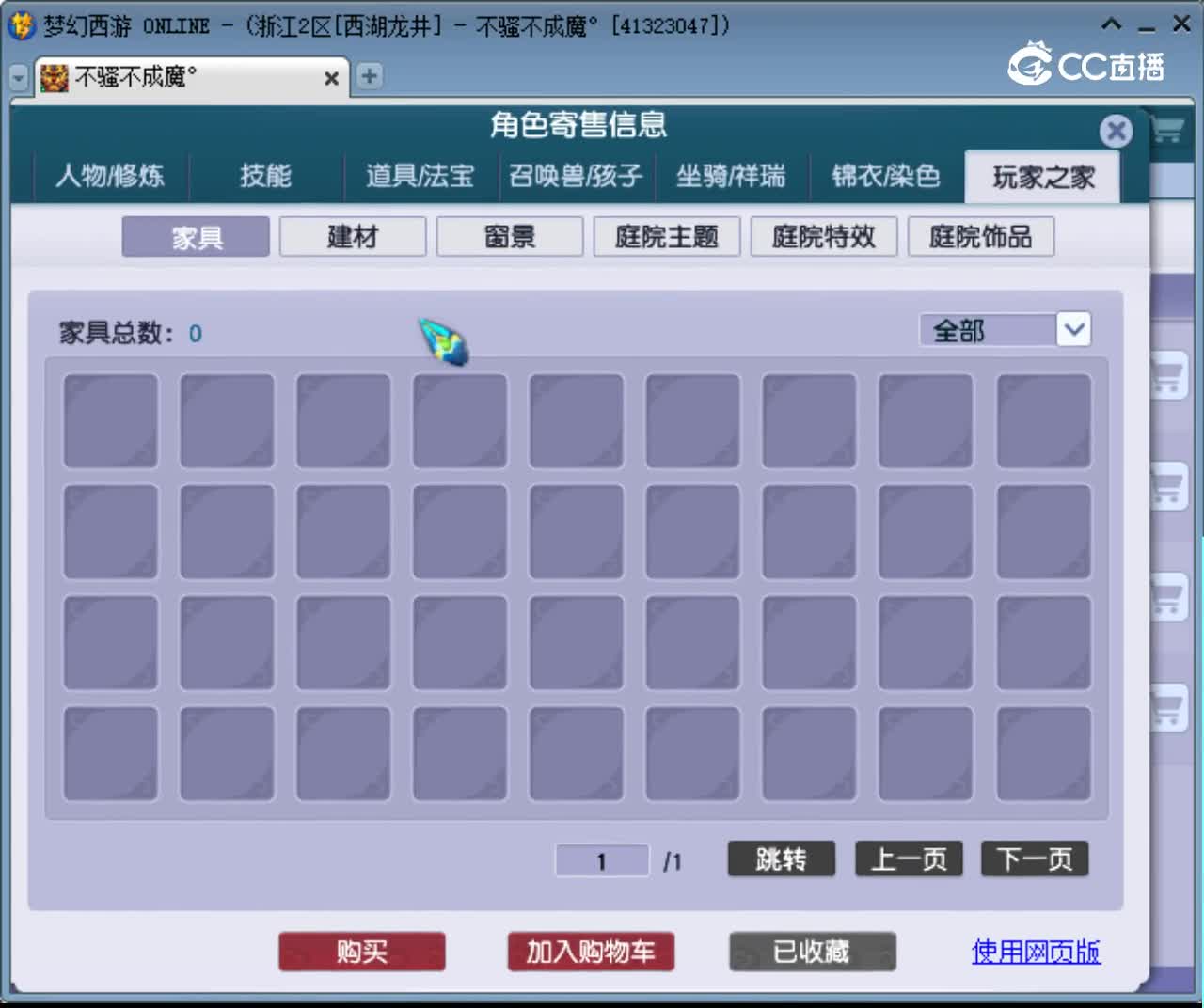Image resolution: width=1204 pixels, height=1008 pixels.
Task: Click the 梦幻西游 app icon in title bar
Action: (x=22, y=25)
